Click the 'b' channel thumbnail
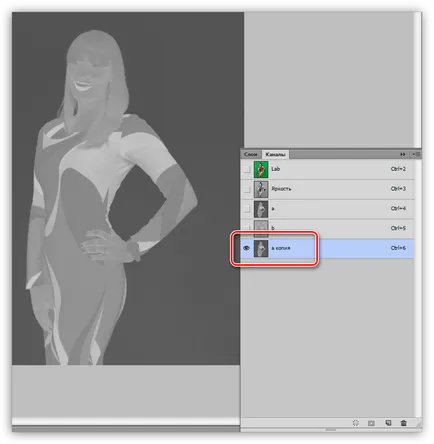This screenshot has width=434, height=444. [261, 227]
